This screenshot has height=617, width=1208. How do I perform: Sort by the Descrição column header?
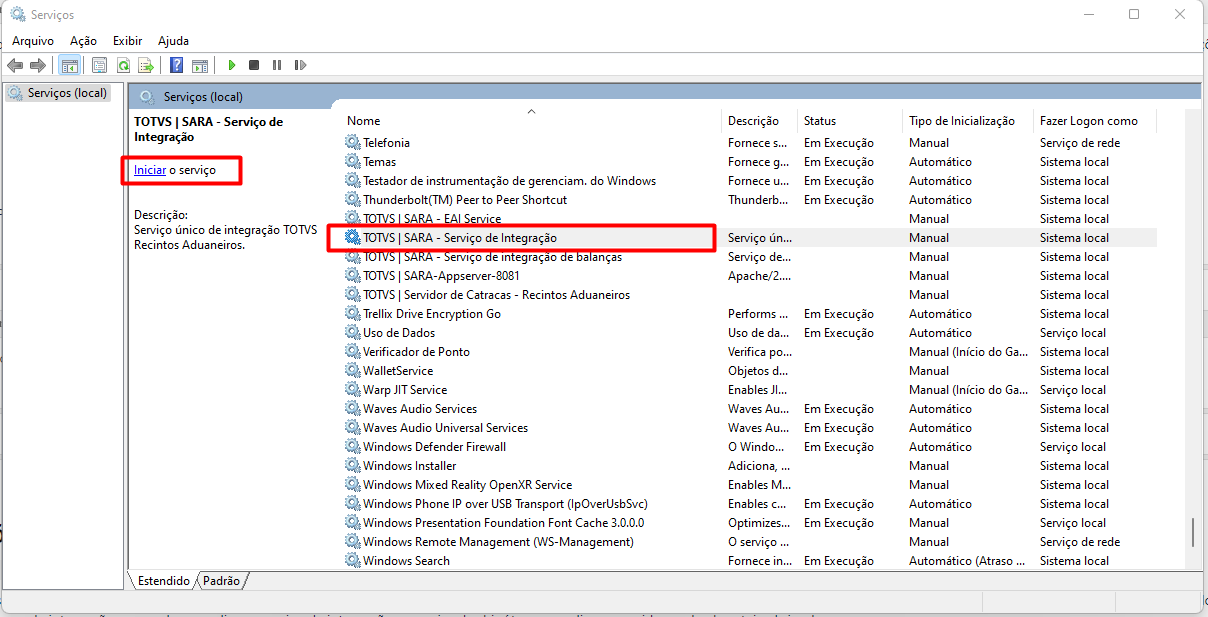coord(760,121)
